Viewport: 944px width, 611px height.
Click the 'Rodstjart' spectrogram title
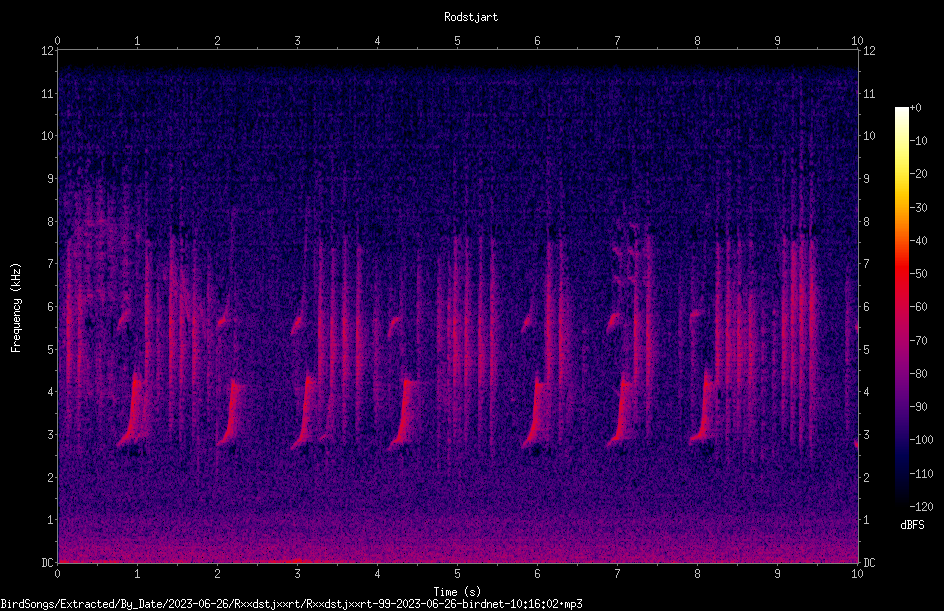(x=471, y=17)
